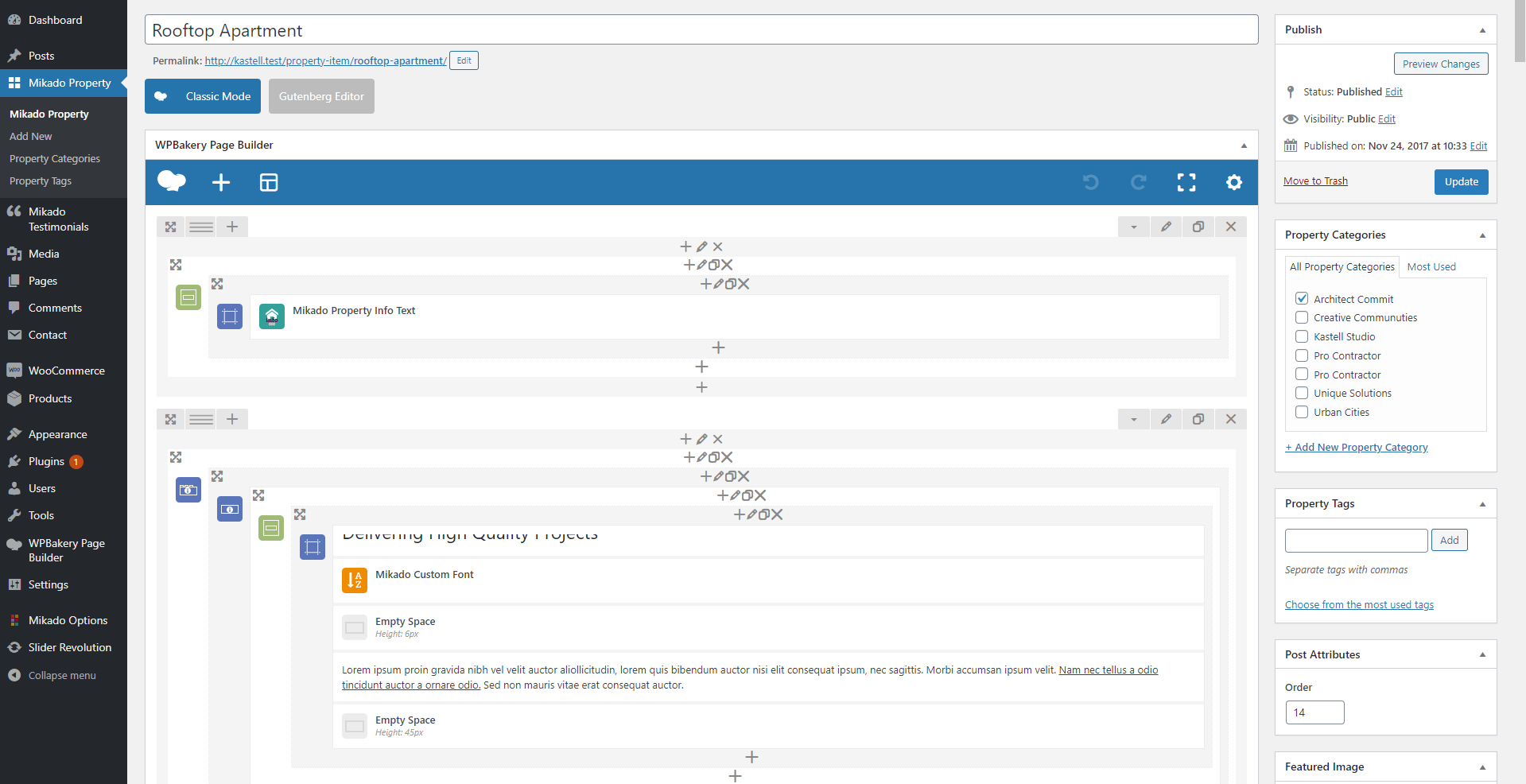Click the Order number field
The height and width of the screenshot is (784, 1526).
pyautogui.click(x=1314, y=712)
